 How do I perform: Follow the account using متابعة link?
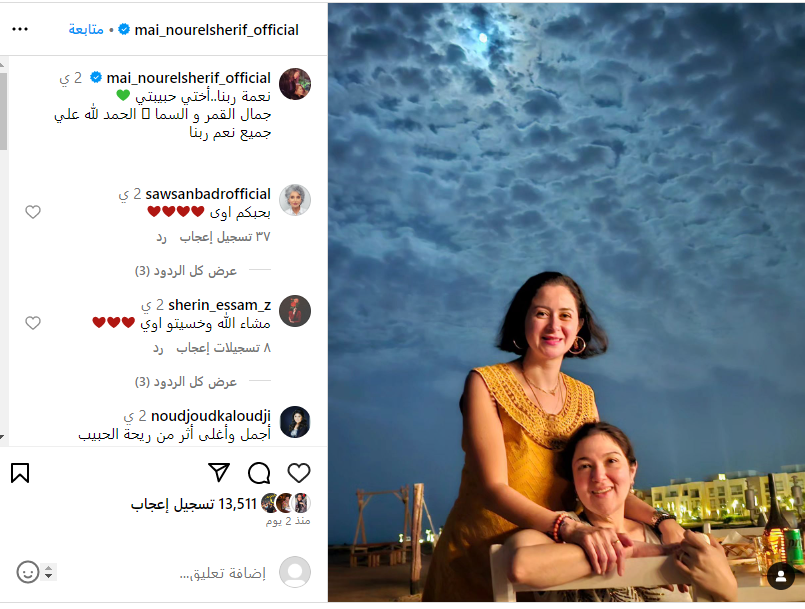[x=86, y=30]
